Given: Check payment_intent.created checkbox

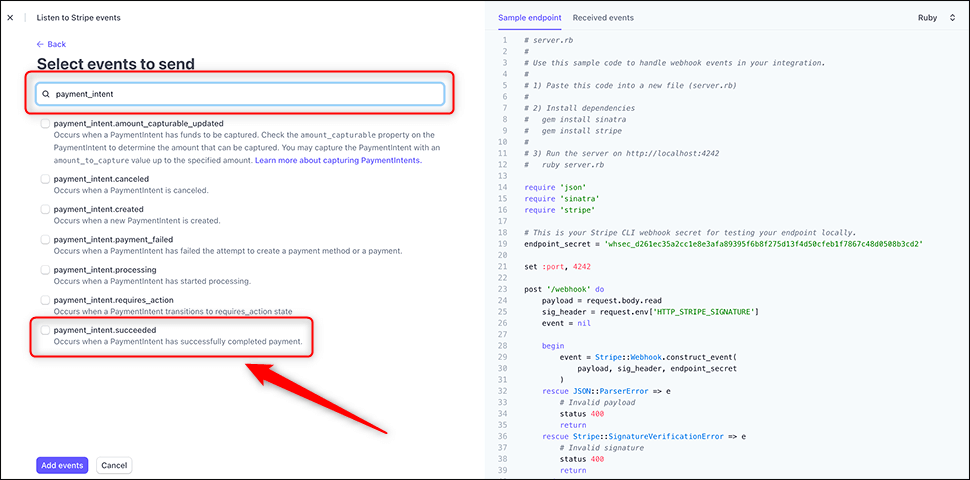Looking at the screenshot, I should point(45,209).
